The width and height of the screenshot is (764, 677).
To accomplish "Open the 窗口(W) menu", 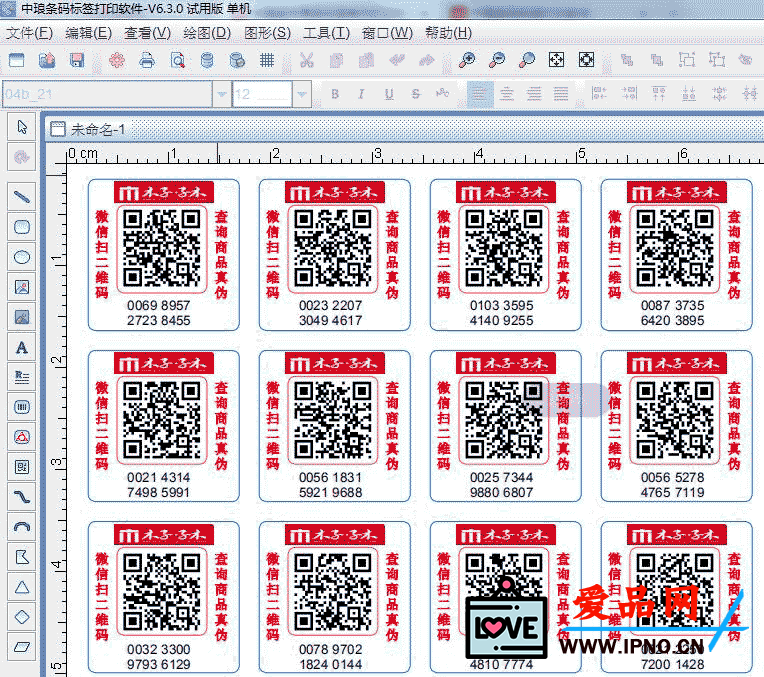I will tap(387, 33).
